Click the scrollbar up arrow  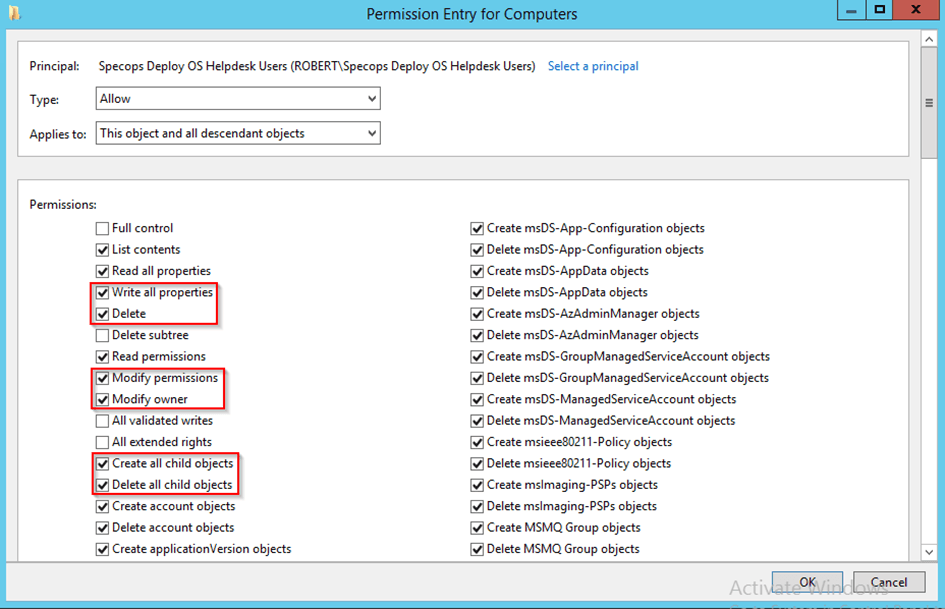pos(929,40)
